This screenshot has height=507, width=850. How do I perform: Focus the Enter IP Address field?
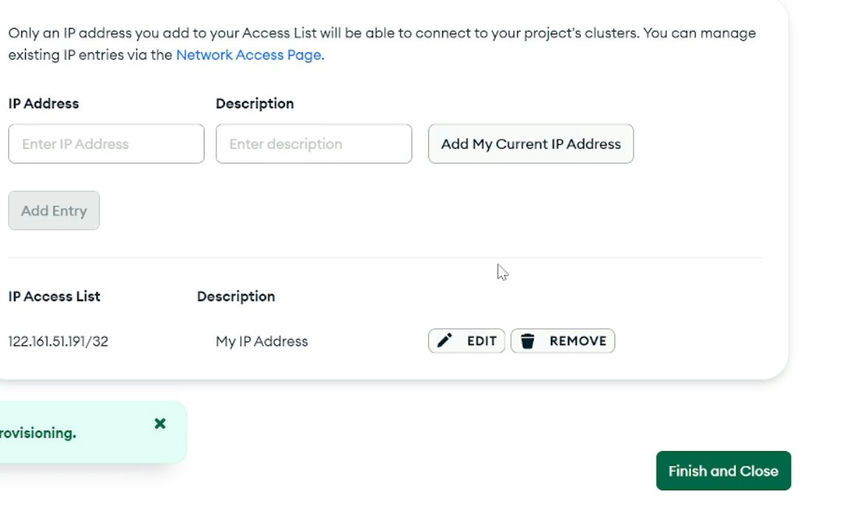[106, 144]
